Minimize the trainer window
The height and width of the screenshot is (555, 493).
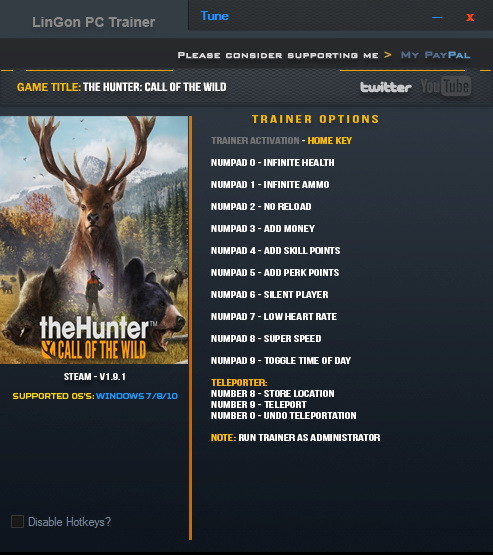pos(437,17)
